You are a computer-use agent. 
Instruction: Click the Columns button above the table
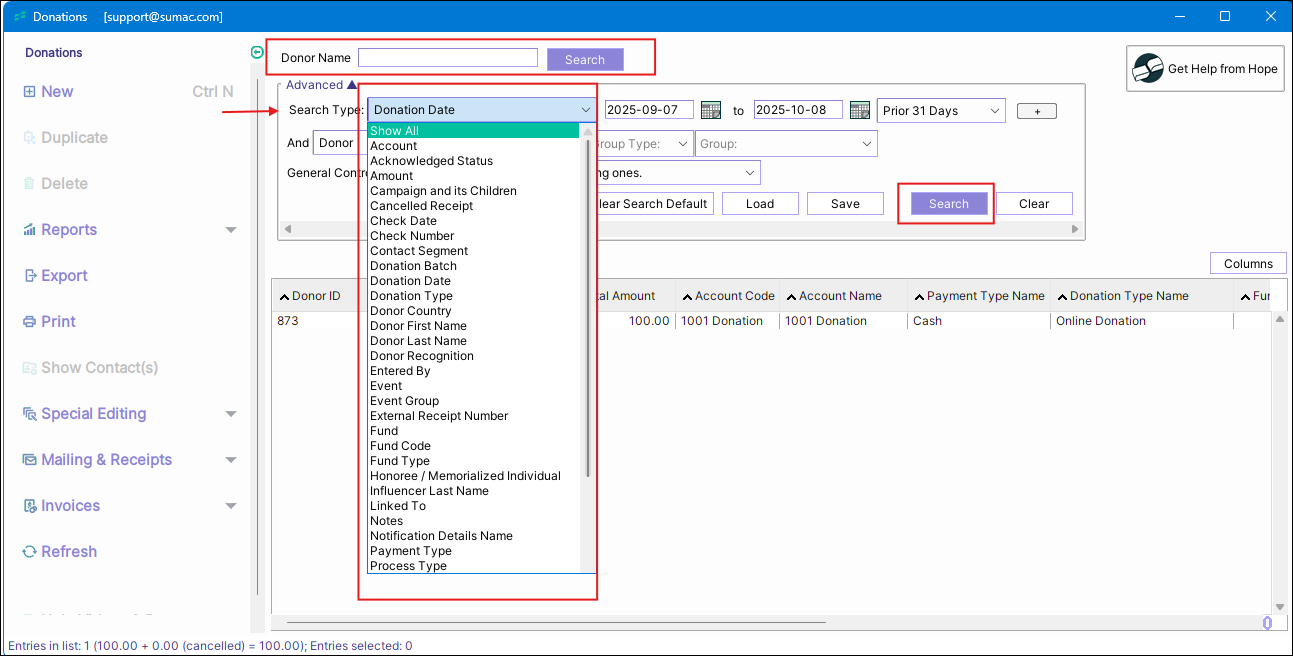coord(1247,264)
